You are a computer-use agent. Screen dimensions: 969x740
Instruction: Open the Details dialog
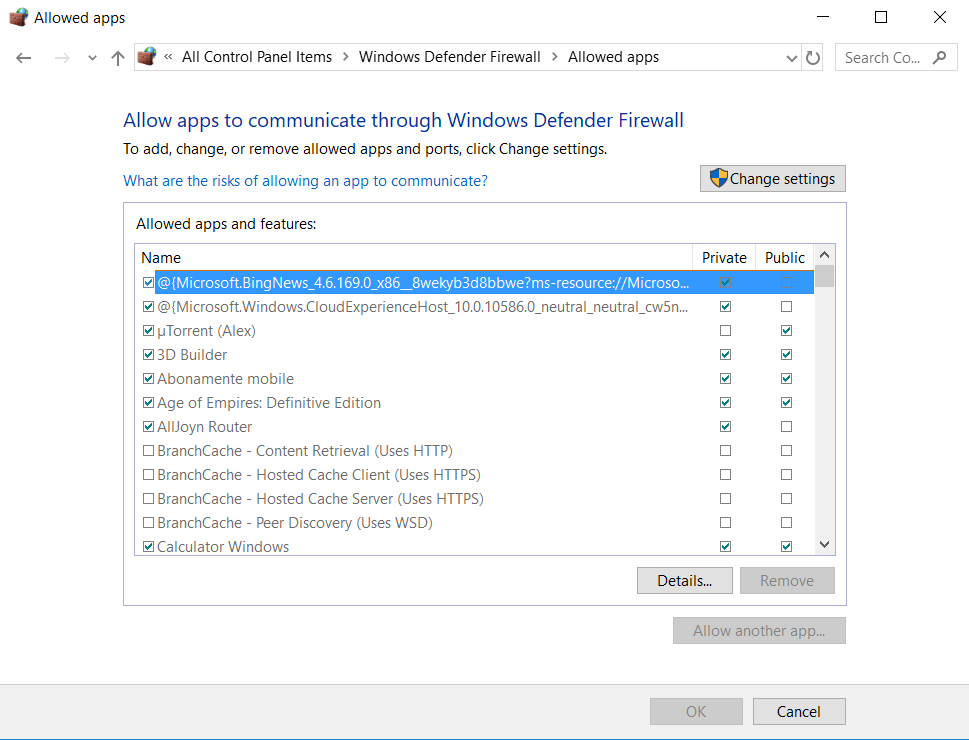click(x=685, y=581)
